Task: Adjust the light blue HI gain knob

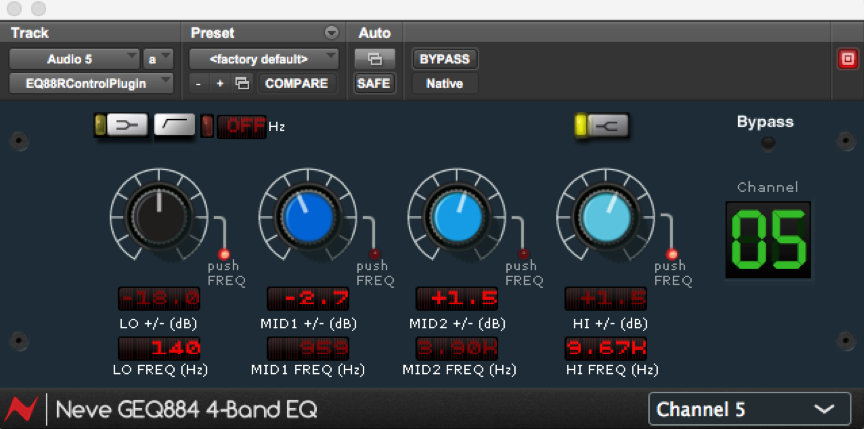Action: 606,216
